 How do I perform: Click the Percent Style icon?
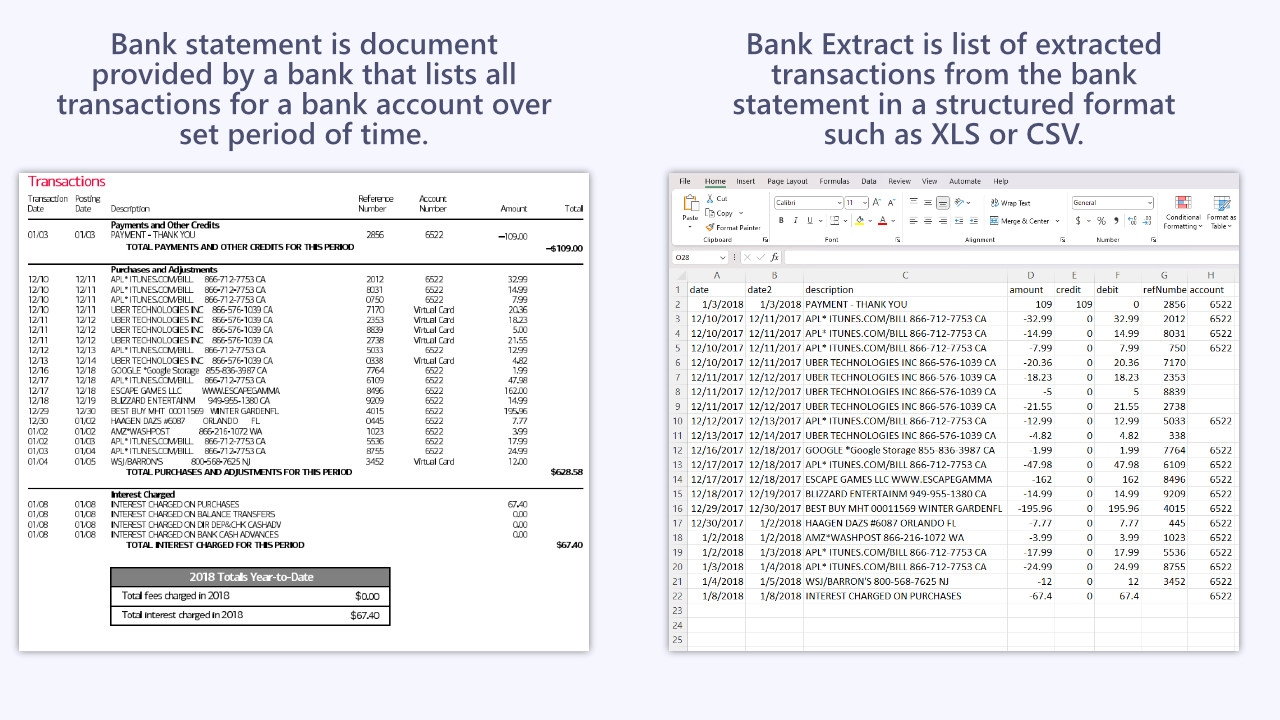(x=1101, y=221)
